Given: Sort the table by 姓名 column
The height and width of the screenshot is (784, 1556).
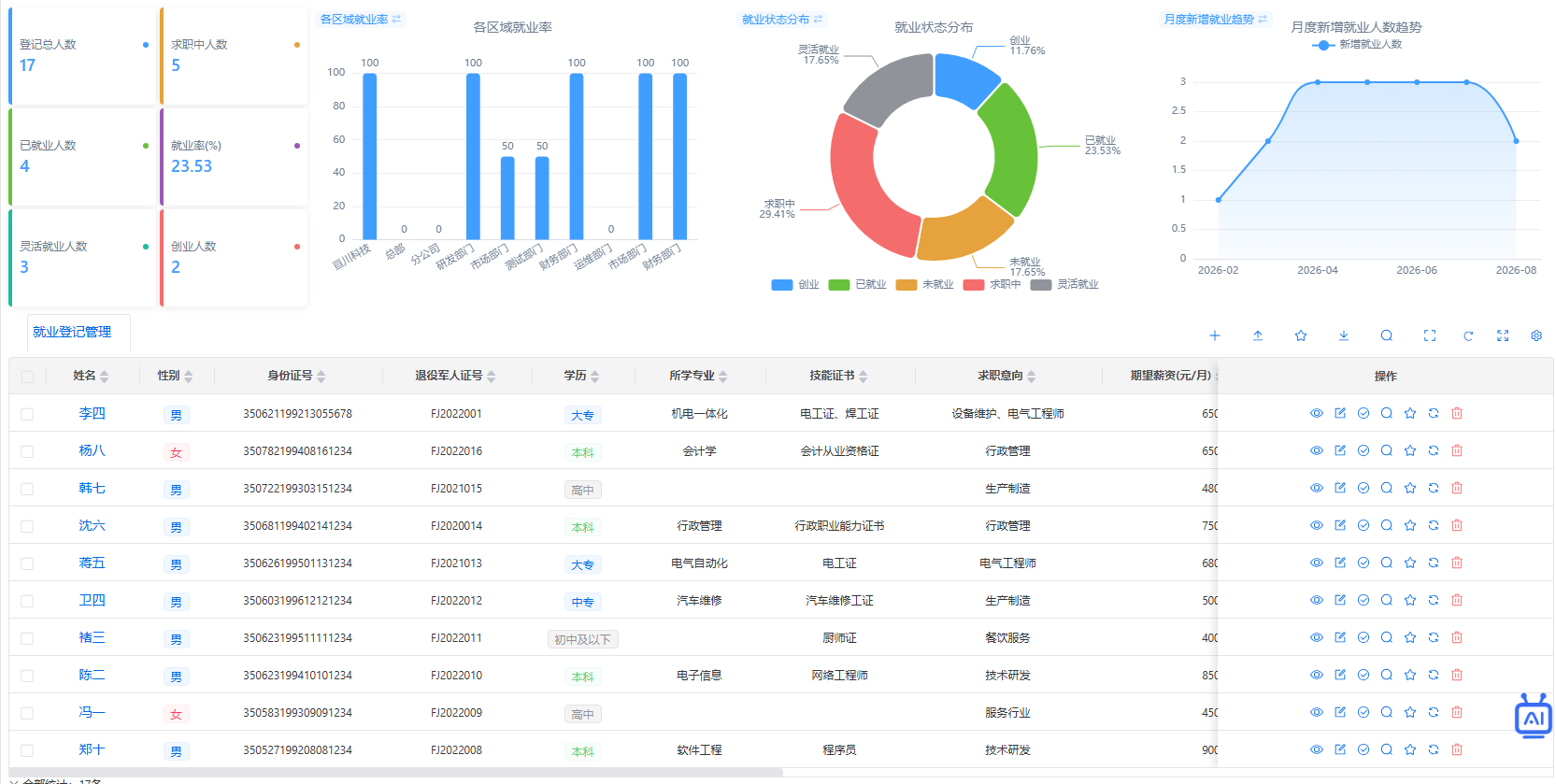Looking at the screenshot, I should point(105,377).
